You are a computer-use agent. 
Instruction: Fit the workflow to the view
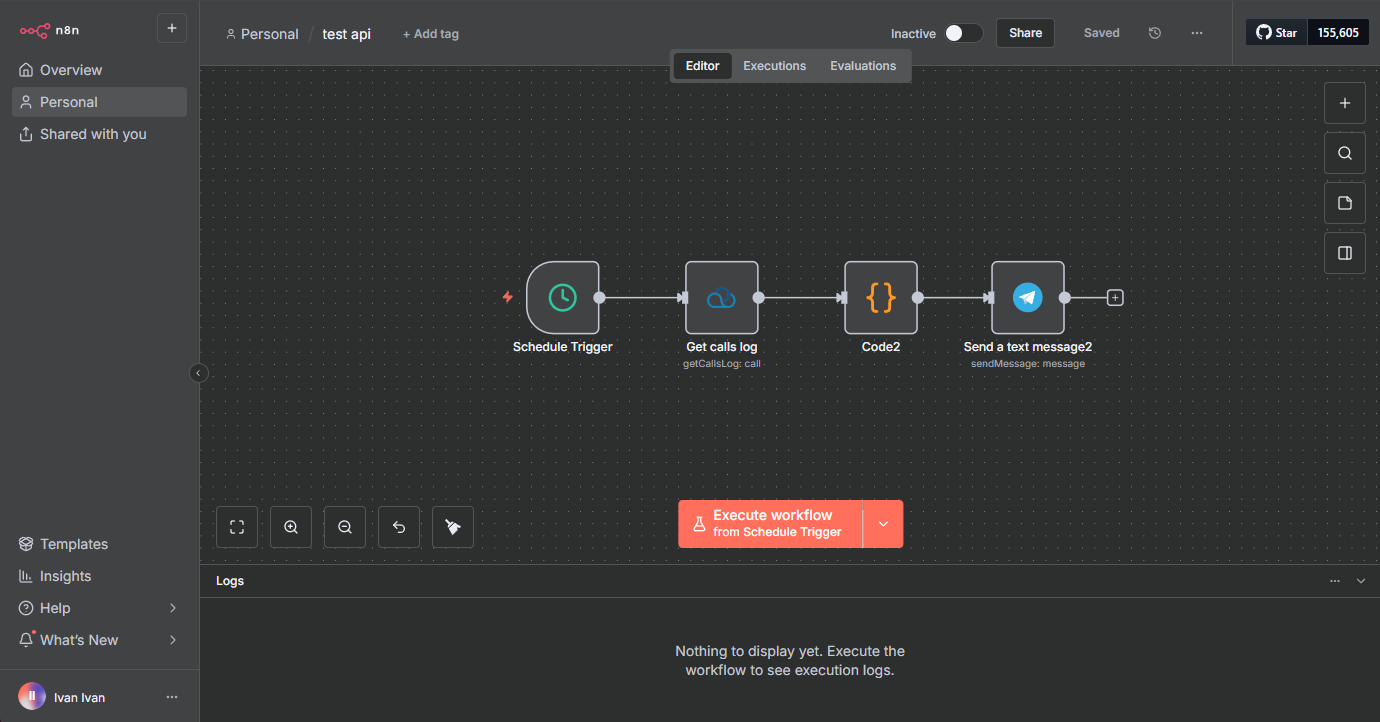click(x=237, y=527)
